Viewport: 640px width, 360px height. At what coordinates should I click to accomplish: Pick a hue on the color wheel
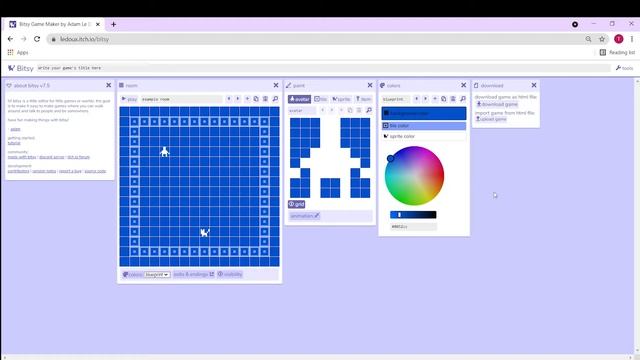click(x=414, y=176)
